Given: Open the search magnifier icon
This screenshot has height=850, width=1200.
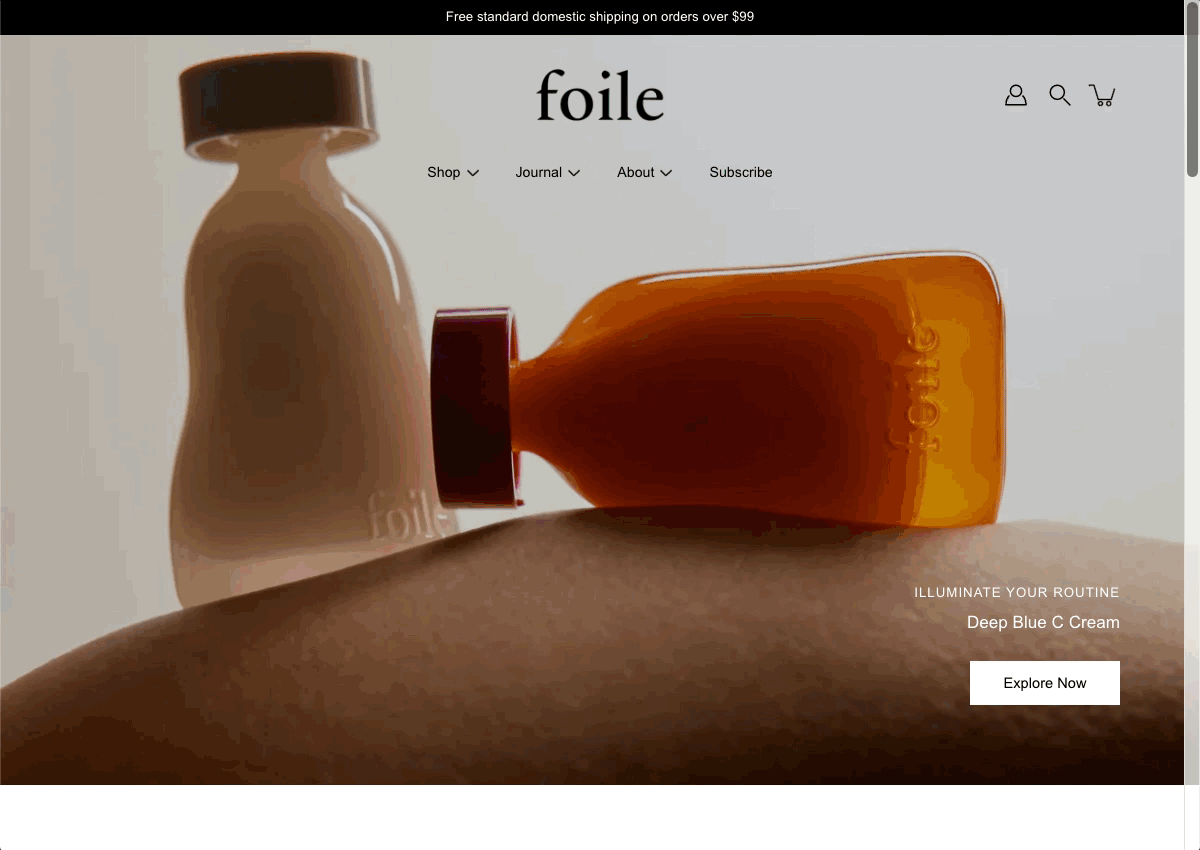Looking at the screenshot, I should pyautogui.click(x=1060, y=95).
